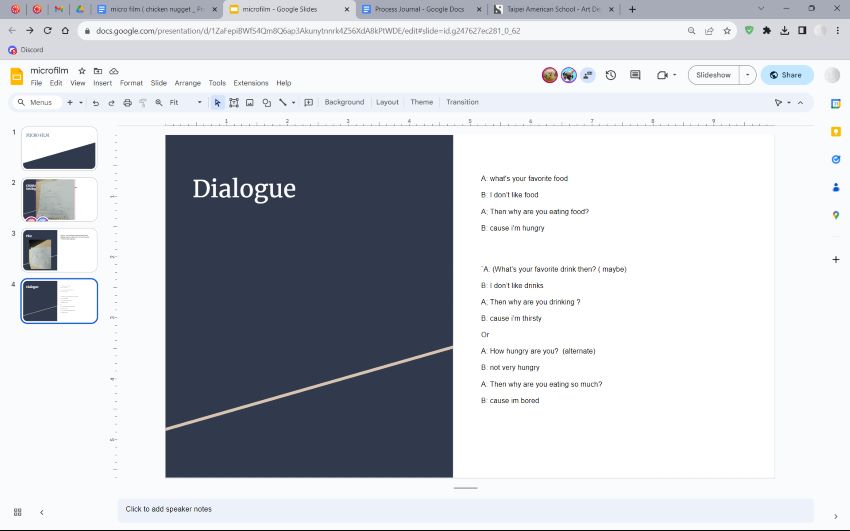Viewport: 850px width, 531px height.
Task: Open the Arrange menu
Action: click(187, 83)
